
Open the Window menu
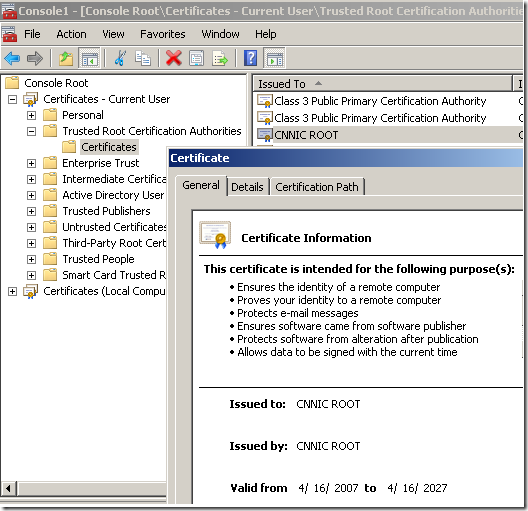(x=220, y=34)
